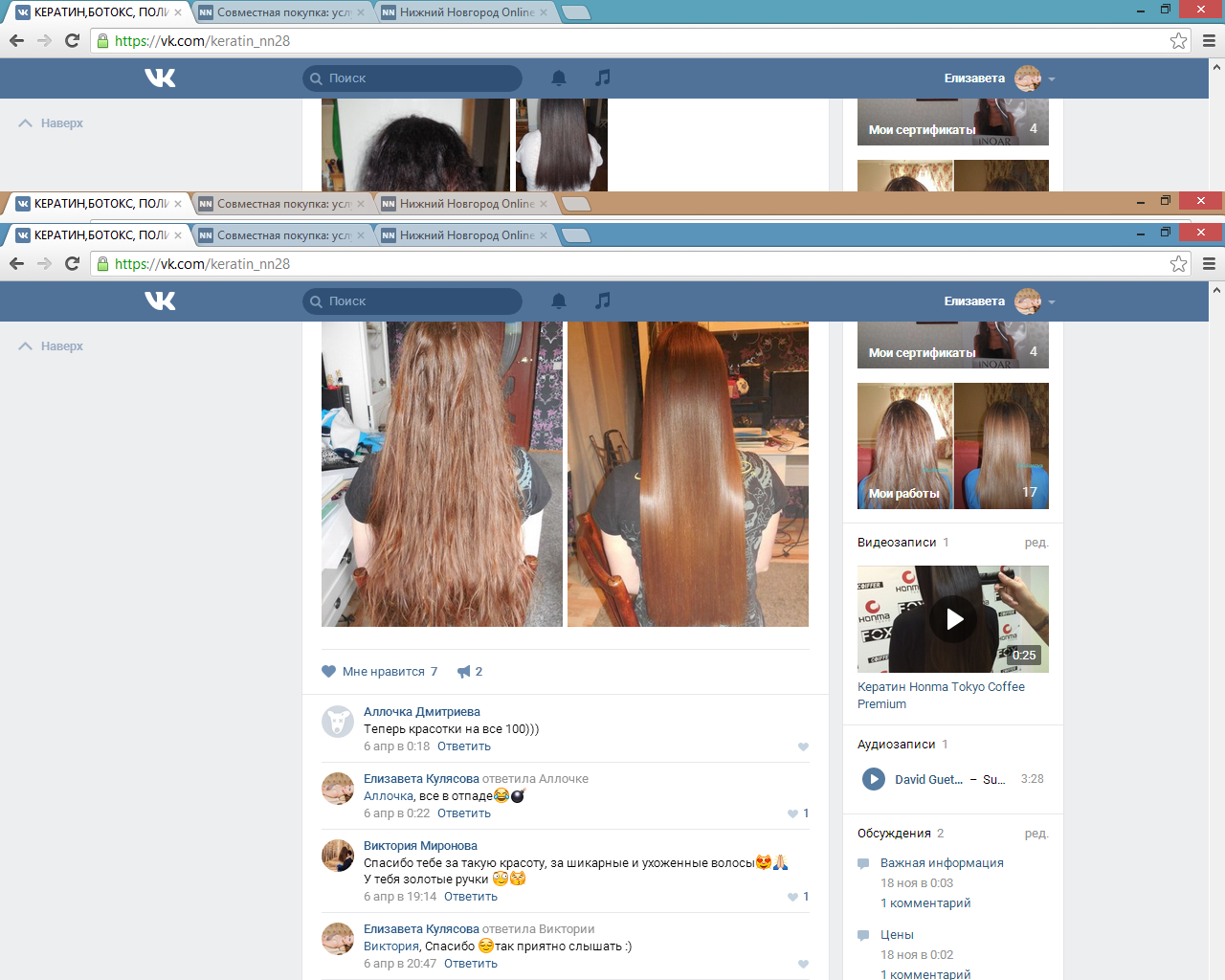
Task: Expand profile dropdown arrow in frontmost header
Action: tap(1052, 302)
